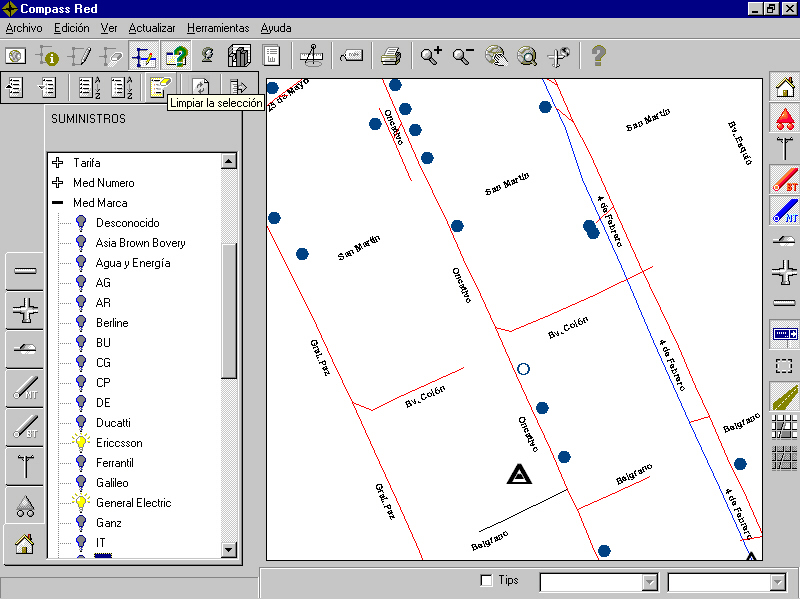
Task: Collapse the Med Marca tree node
Action: (x=58, y=203)
